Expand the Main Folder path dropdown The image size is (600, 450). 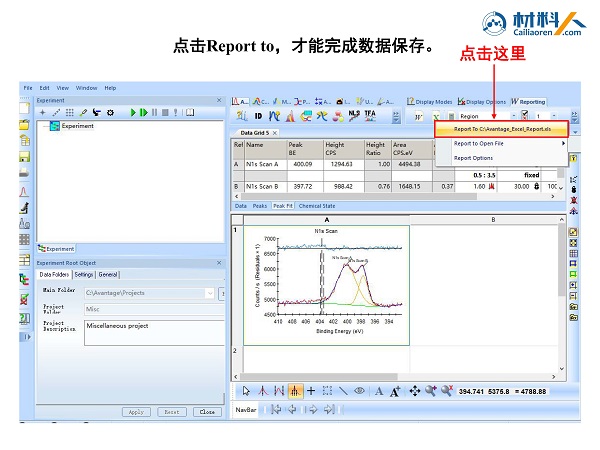[210, 293]
